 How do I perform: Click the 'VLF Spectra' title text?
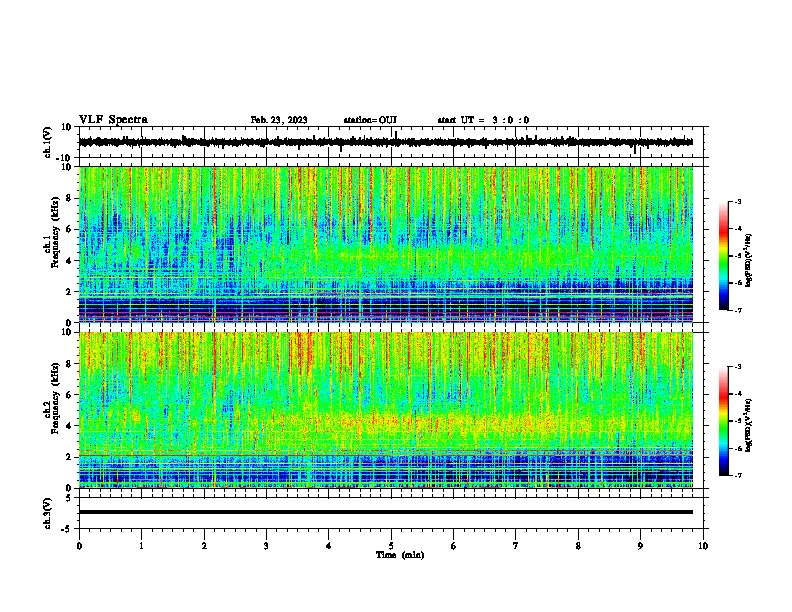click(113, 120)
